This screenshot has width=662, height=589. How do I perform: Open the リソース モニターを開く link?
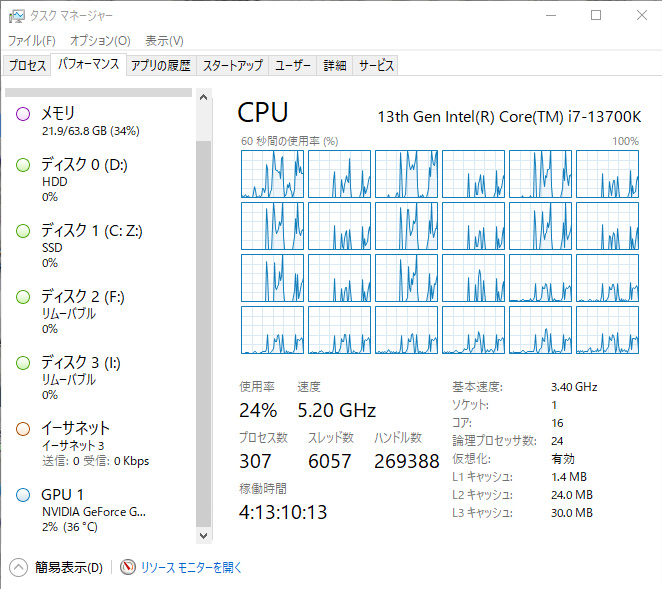pos(191,567)
